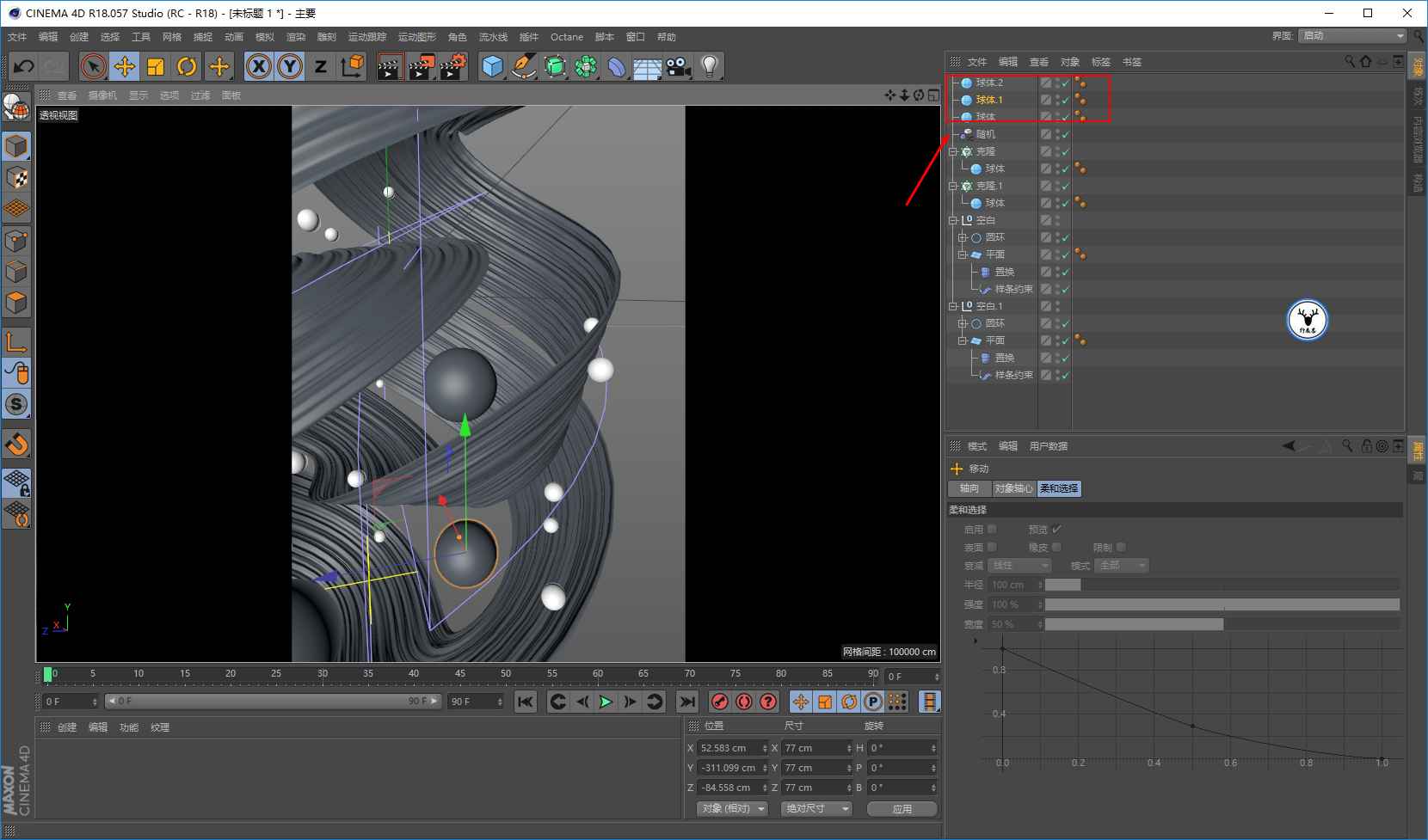Play the animation forward
This screenshot has width=1428, height=840.
pos(606,702)
